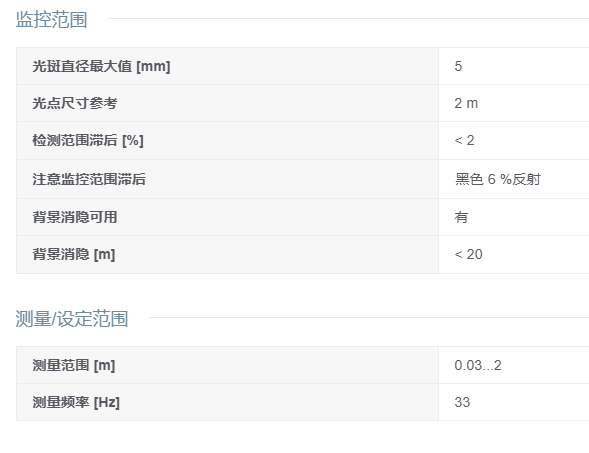The width and height of the screenshot is (589, 453).
Task: Click the < 2 hysteresis value
Action: point(464,140)
